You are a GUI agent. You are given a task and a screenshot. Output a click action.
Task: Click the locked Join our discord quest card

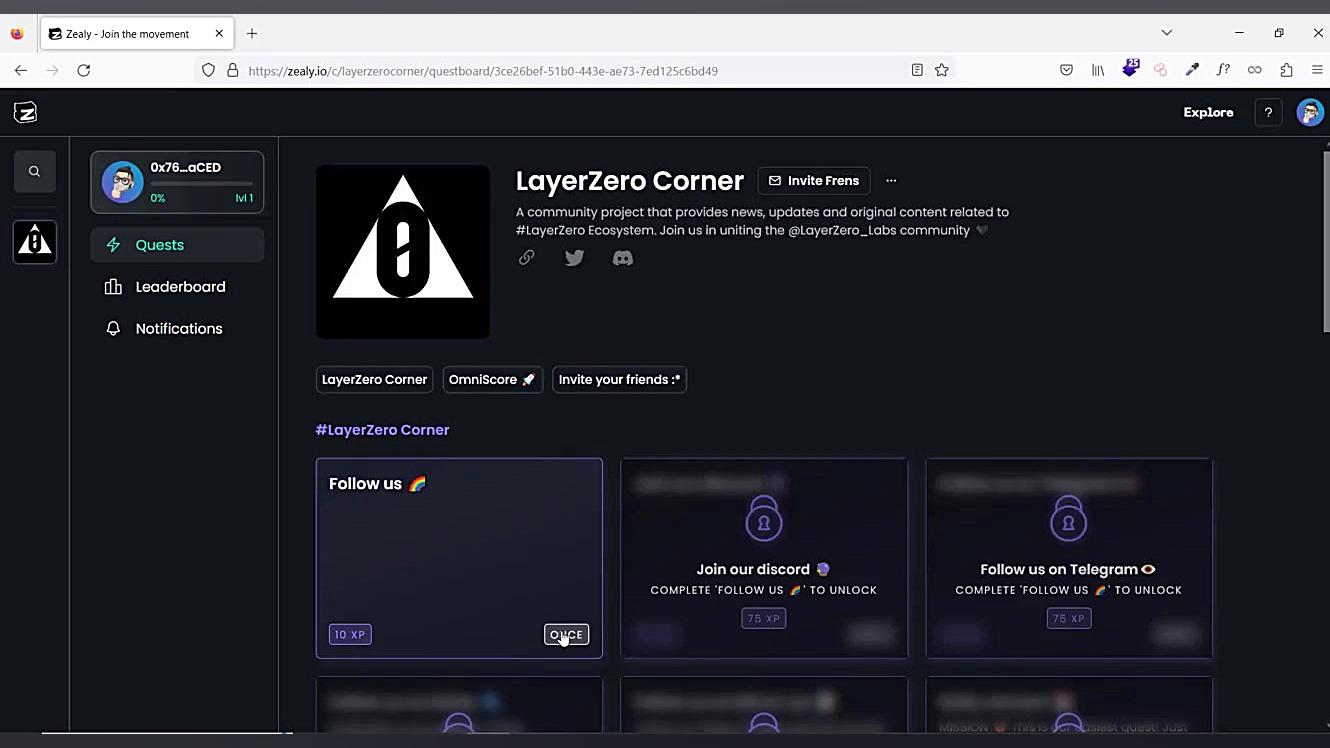(764, 558)
